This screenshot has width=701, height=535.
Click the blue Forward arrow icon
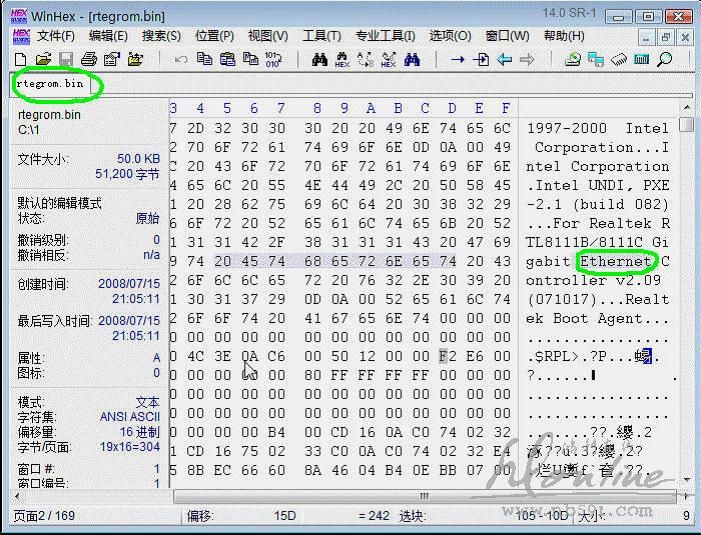point(527,60)
